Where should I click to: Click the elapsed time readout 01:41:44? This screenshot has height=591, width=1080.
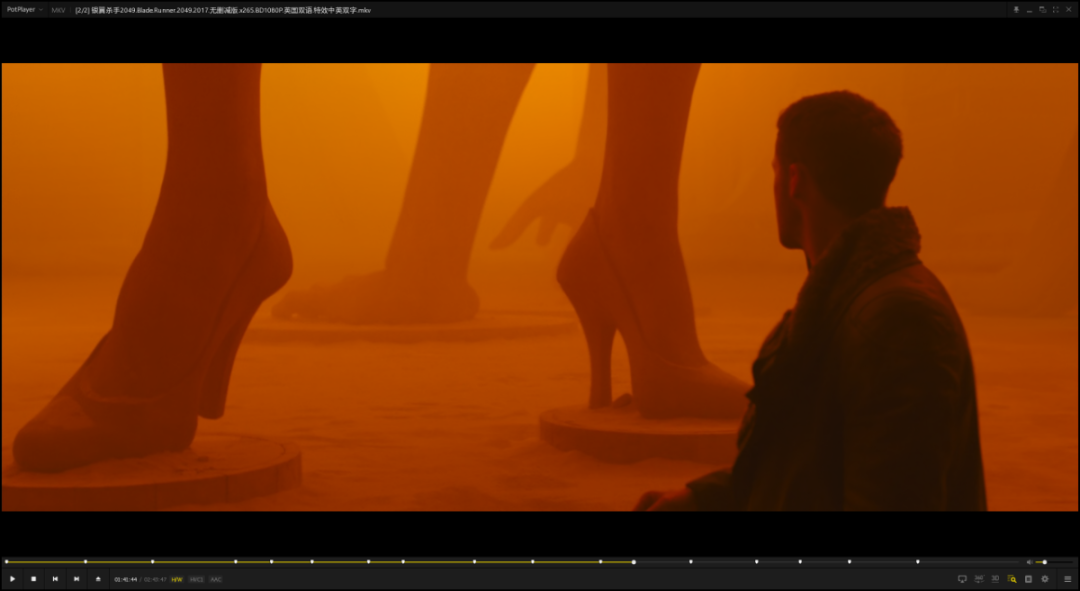pyautogui.click(x=125, y=579)
